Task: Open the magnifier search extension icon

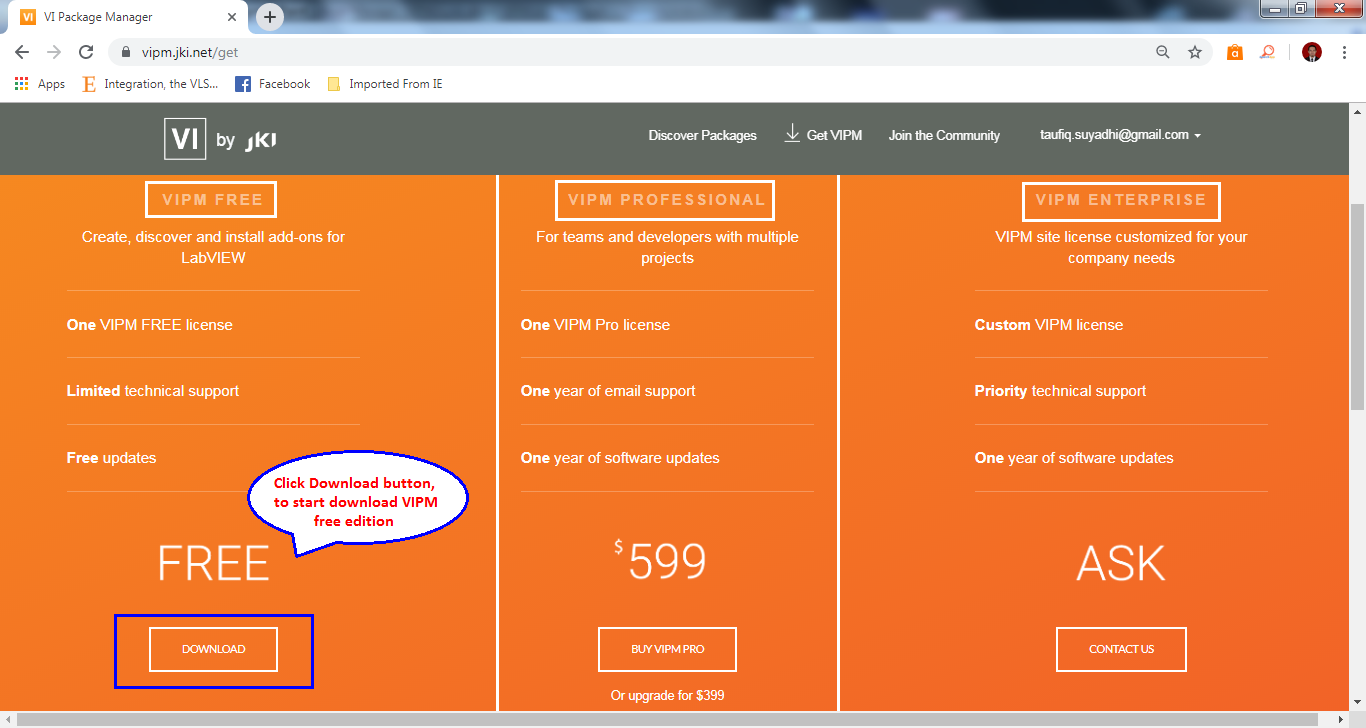Action: tap(1267, 51)
